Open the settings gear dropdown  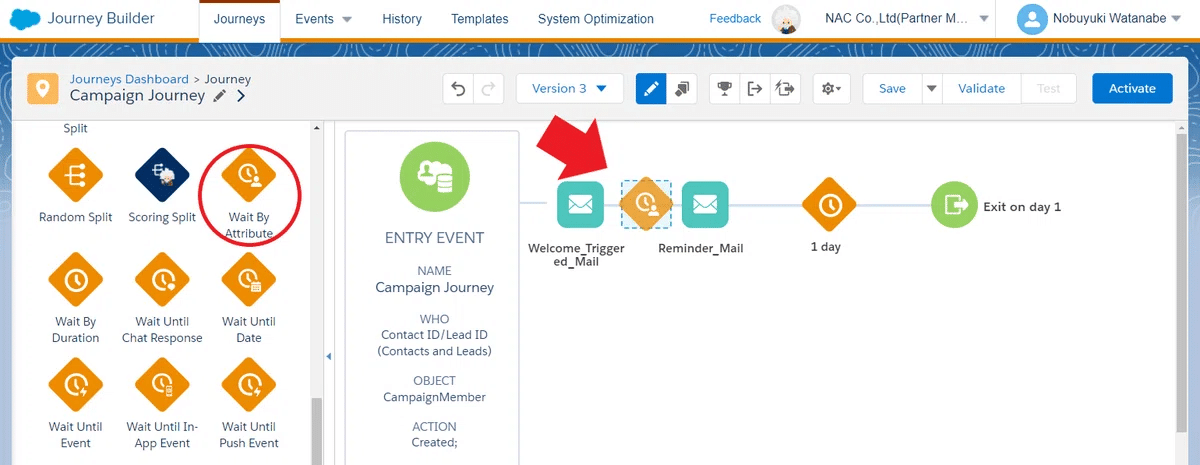tap(831, 88)
